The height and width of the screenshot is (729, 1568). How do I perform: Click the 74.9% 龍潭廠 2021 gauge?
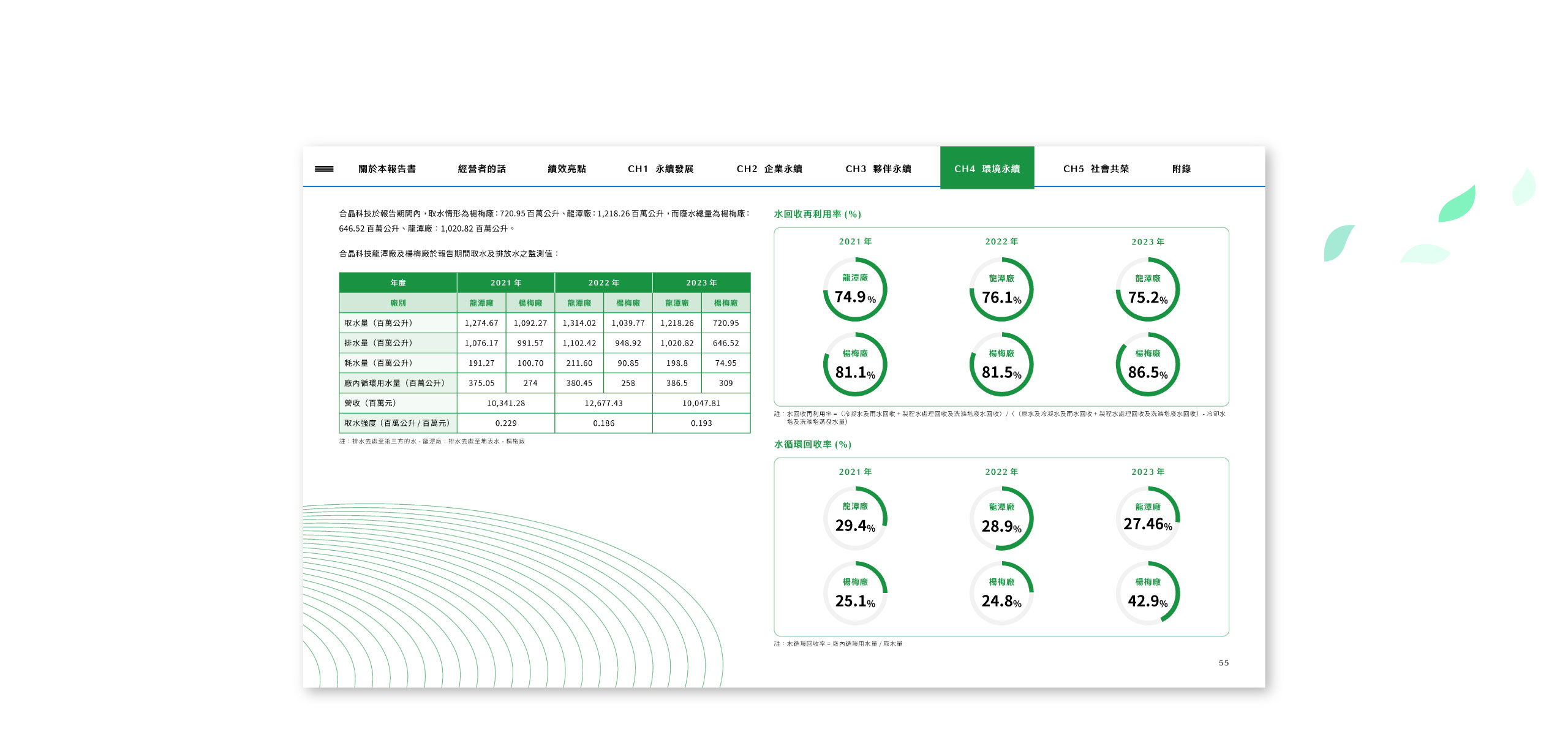[855, 290]
